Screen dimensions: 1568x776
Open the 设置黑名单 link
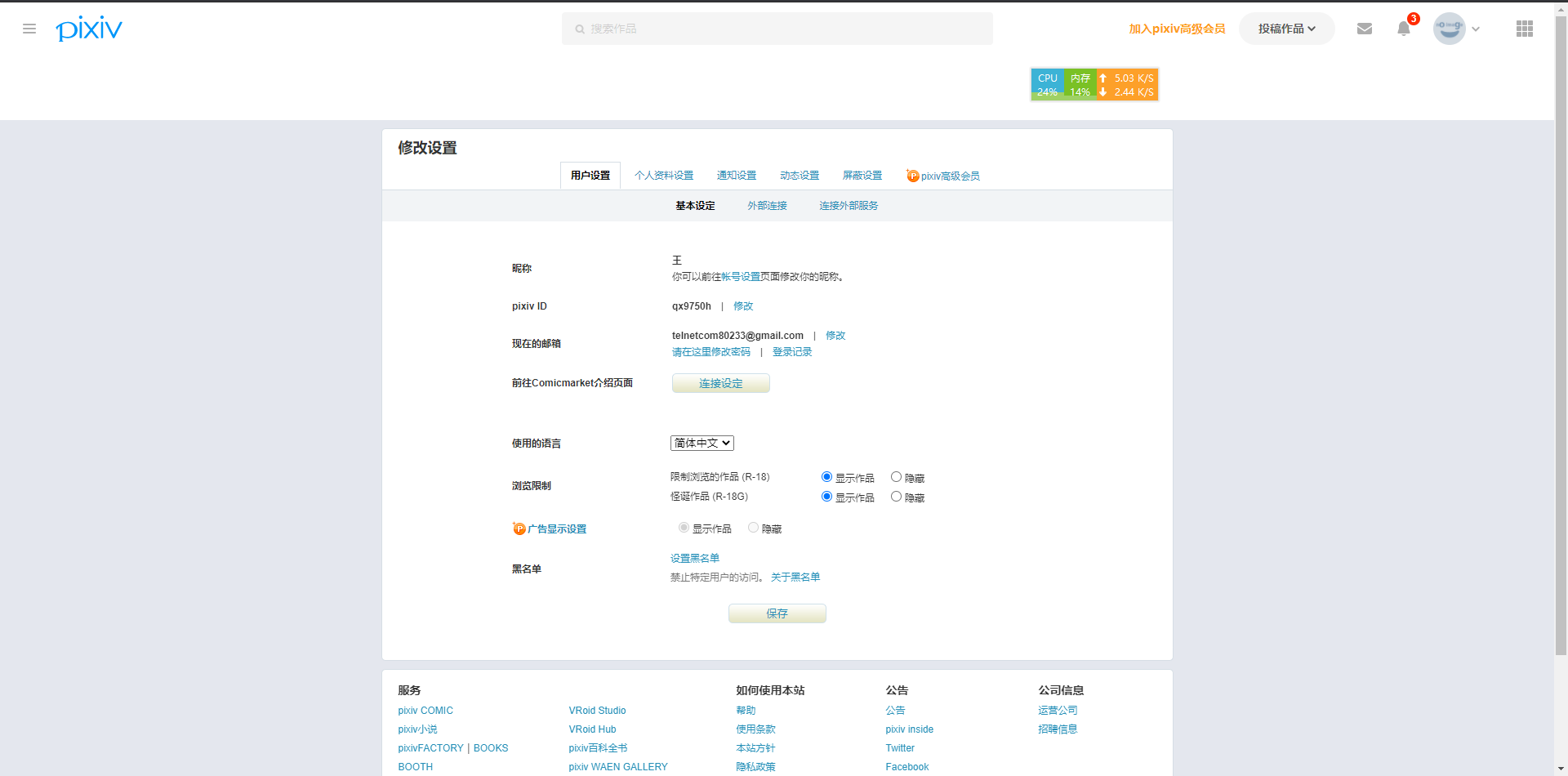pyautogui.click(x=694, y=558)
